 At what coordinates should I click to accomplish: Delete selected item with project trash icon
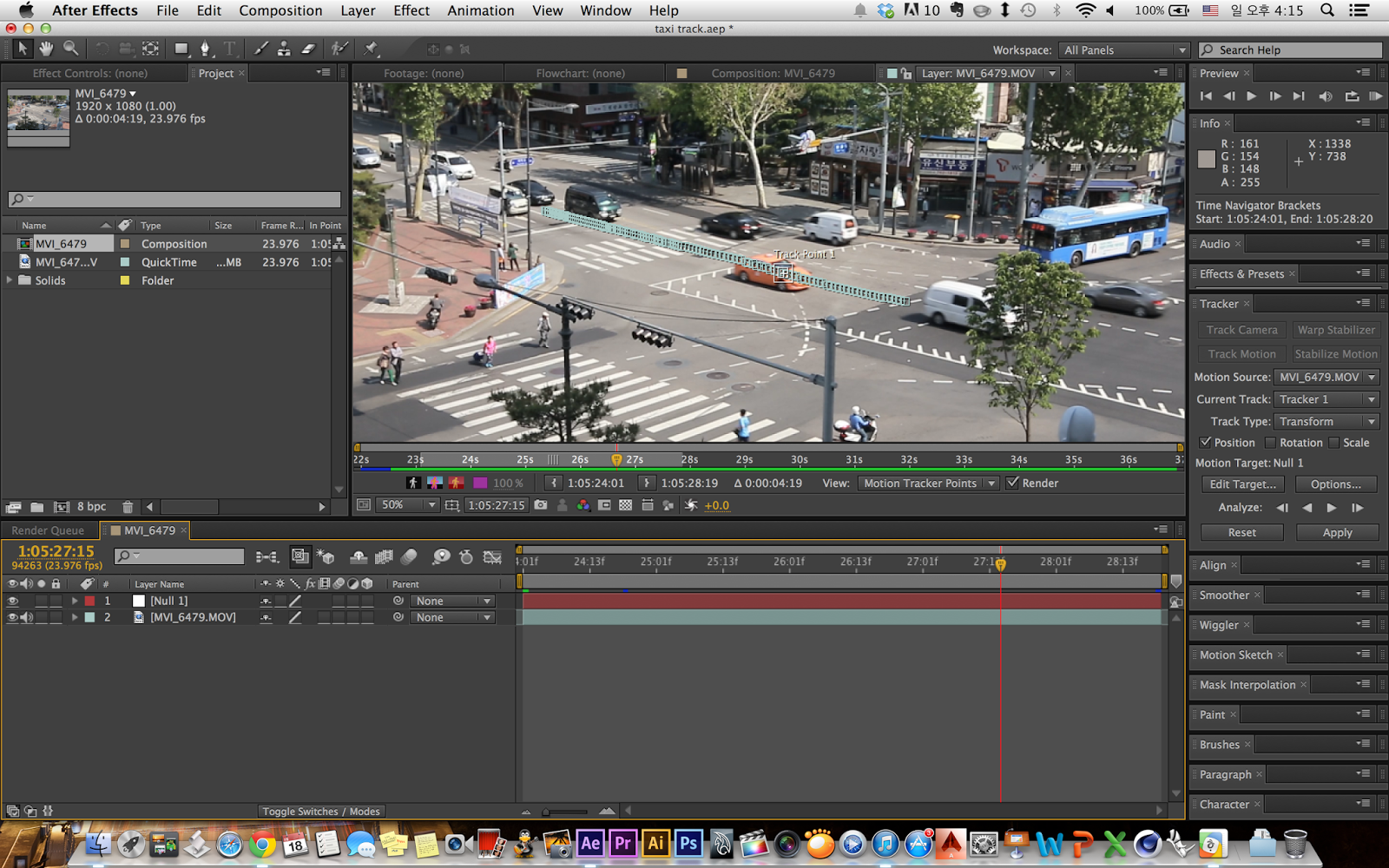128,507
